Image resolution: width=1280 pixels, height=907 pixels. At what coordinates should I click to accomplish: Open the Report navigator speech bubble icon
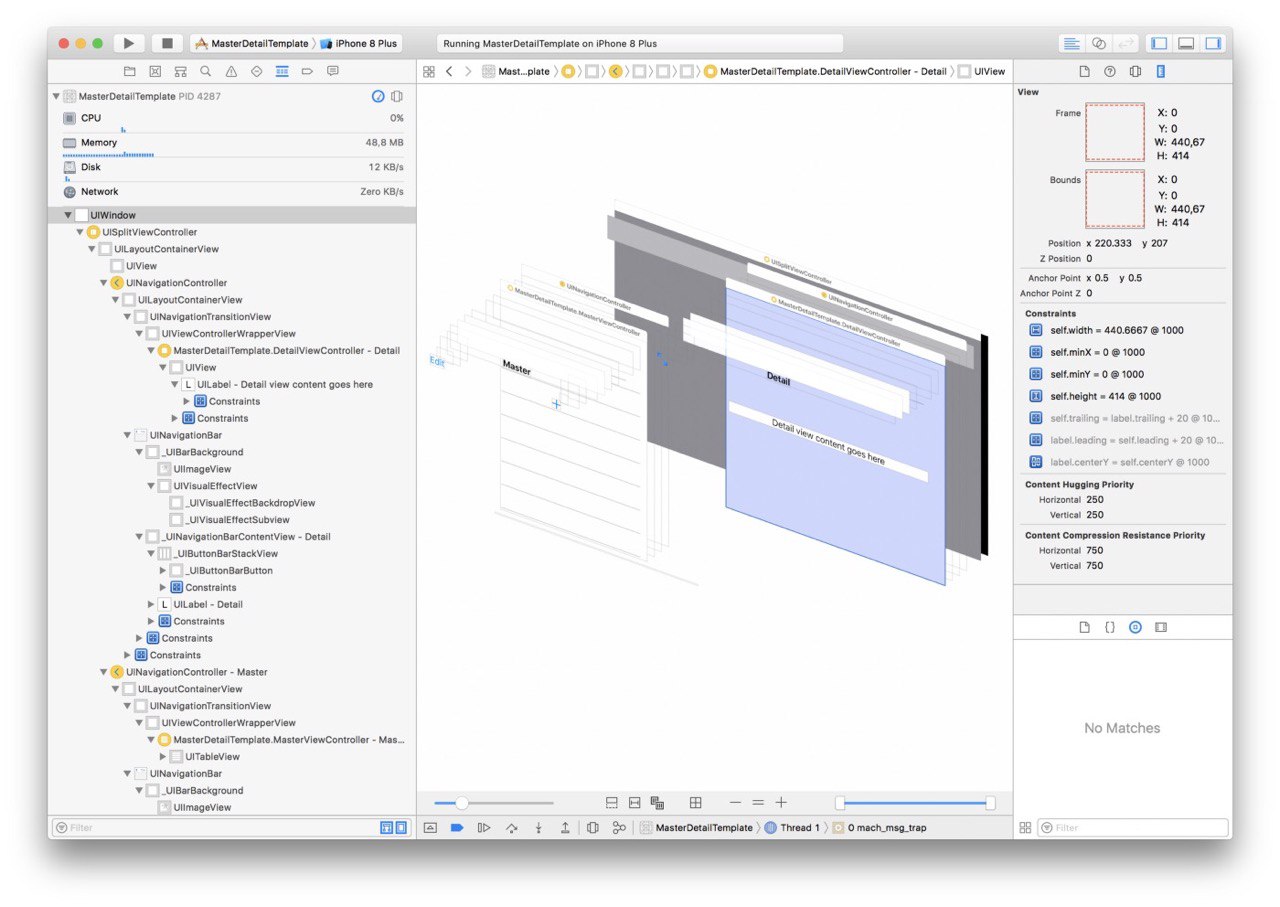(333, 72)
